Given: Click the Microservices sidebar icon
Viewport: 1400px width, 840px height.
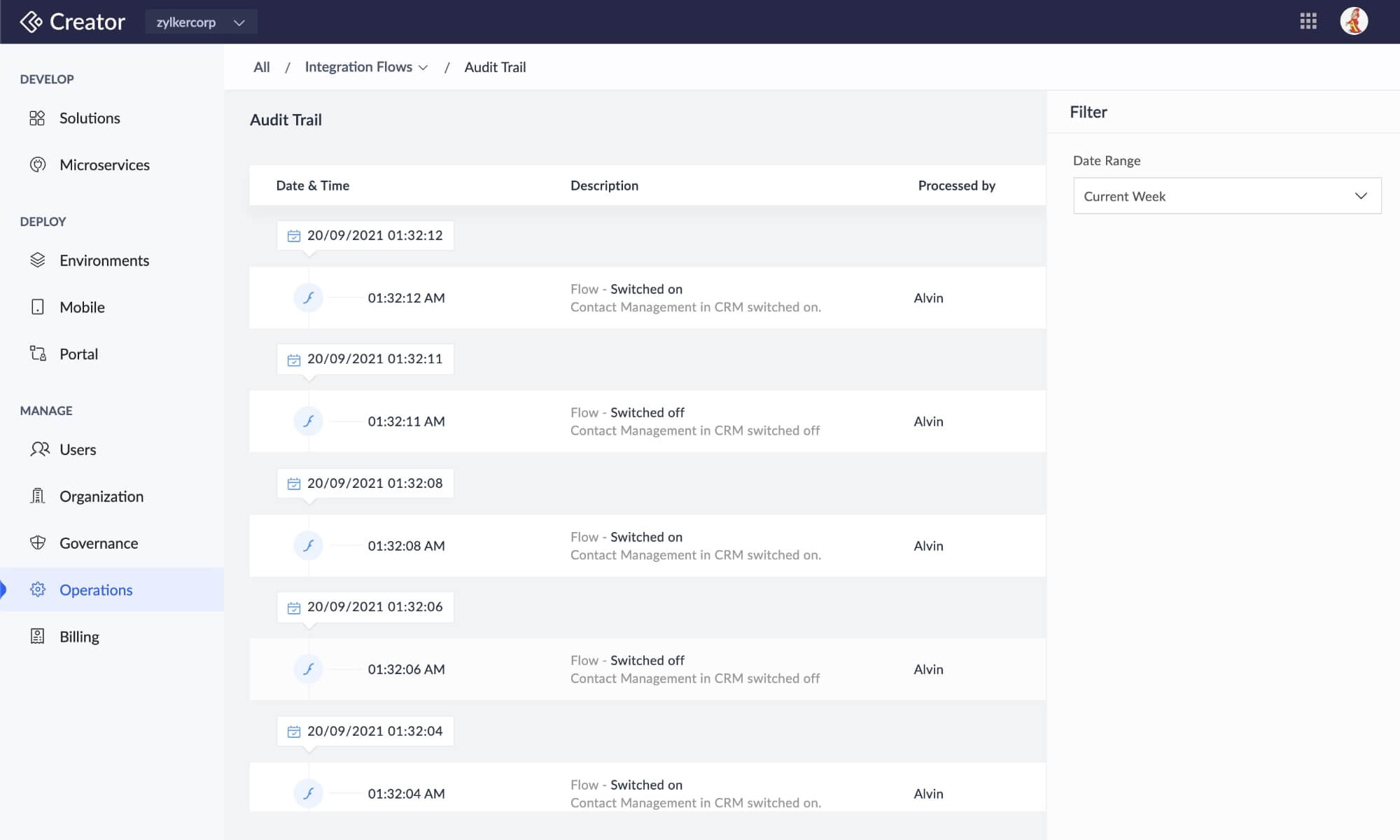Looking at the screenshot, I should 37,164.
